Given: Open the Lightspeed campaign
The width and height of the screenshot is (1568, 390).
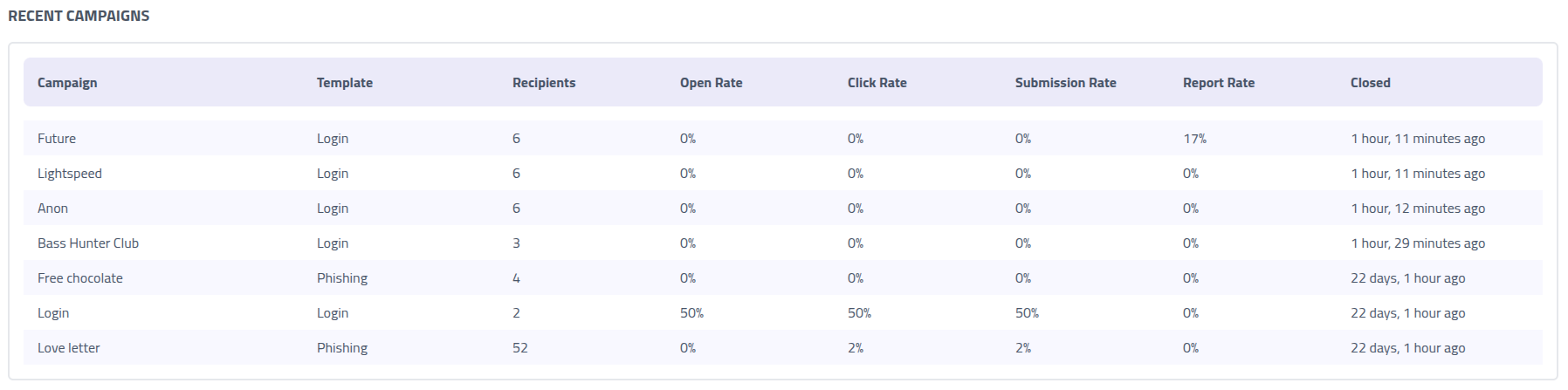Looking at the screenshot, I should tap(70, 174).
